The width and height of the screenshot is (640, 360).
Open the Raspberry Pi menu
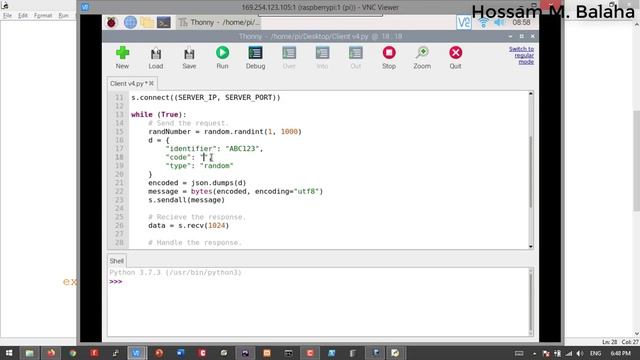pyautogui.click(x=111, y=22)
